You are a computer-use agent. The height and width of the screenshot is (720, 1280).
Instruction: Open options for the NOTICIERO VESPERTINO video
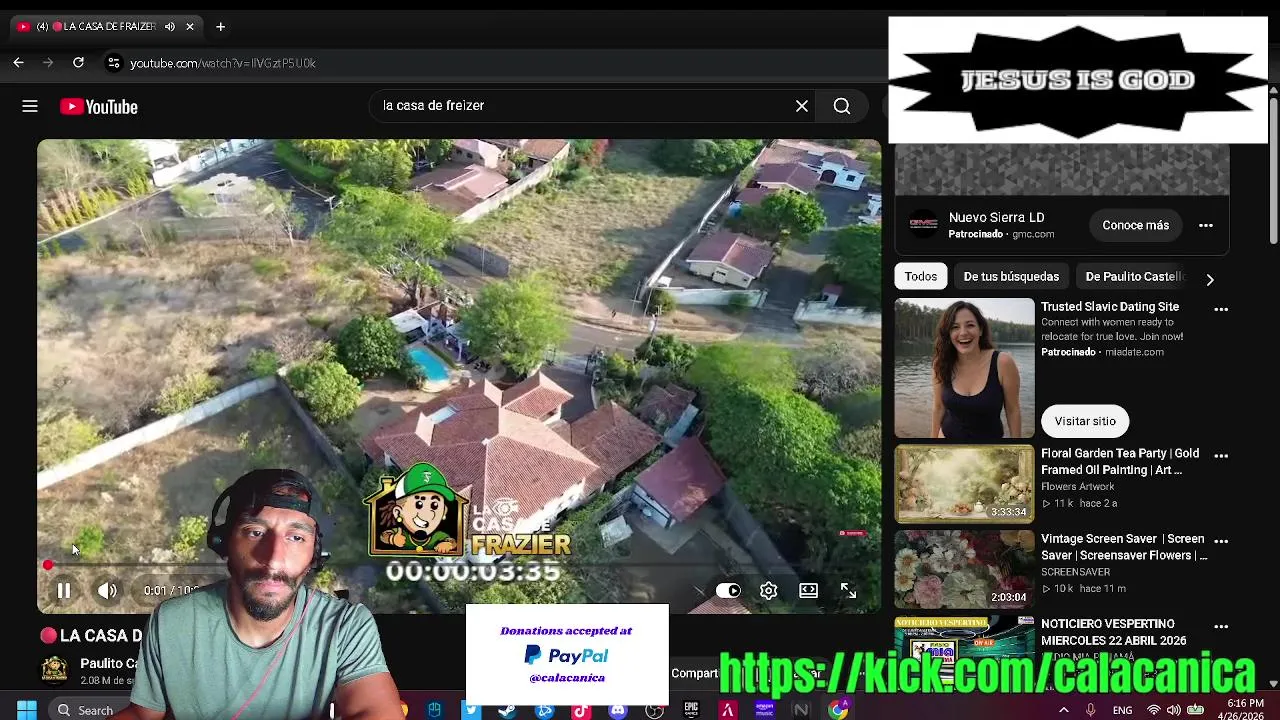point(1221,625)
